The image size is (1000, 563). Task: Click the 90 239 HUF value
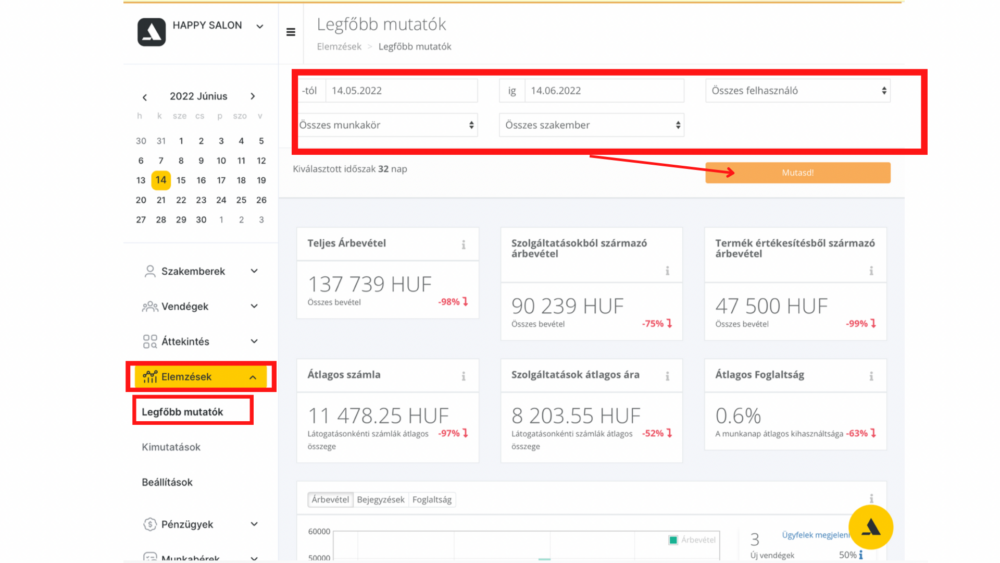(x=568, y=306)
